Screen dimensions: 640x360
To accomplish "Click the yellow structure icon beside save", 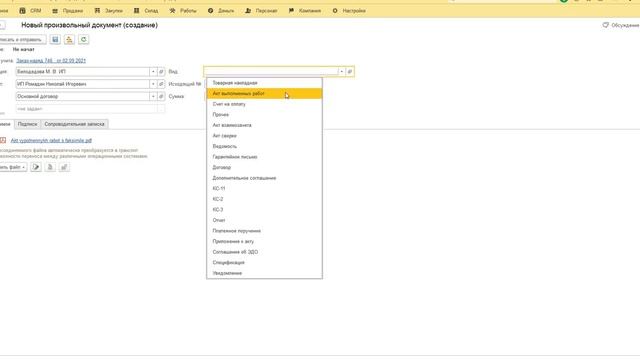I will pyautogui.click(x=69, y=40).
